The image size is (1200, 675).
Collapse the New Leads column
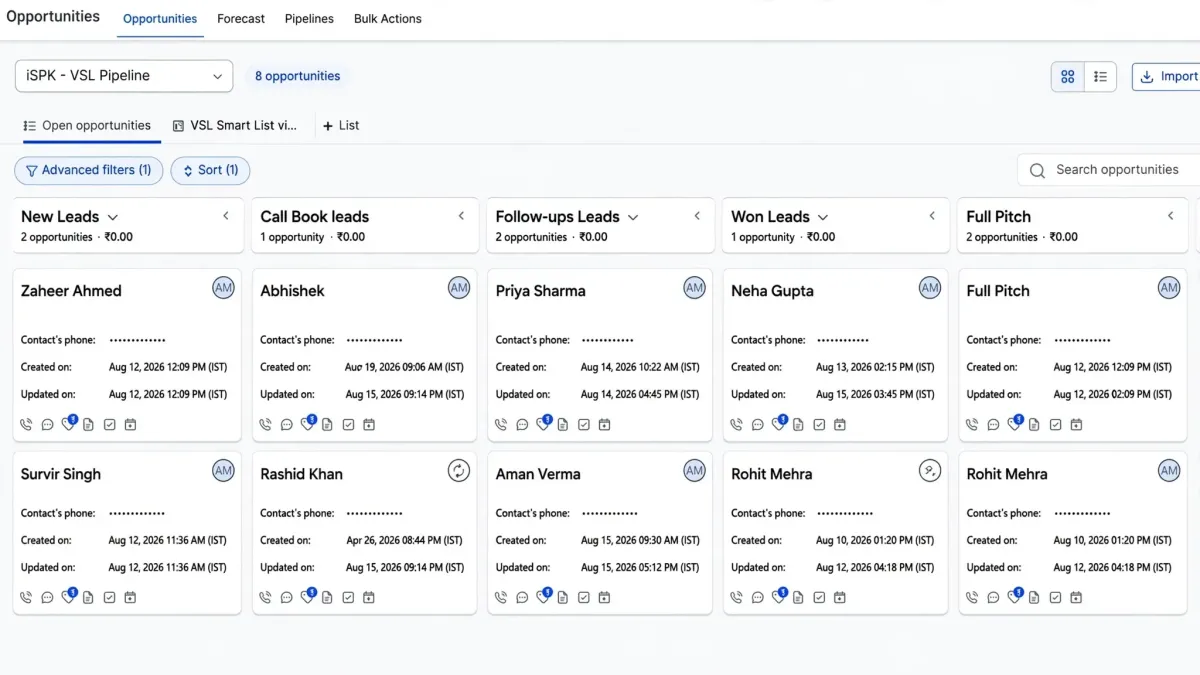[226, 216]
